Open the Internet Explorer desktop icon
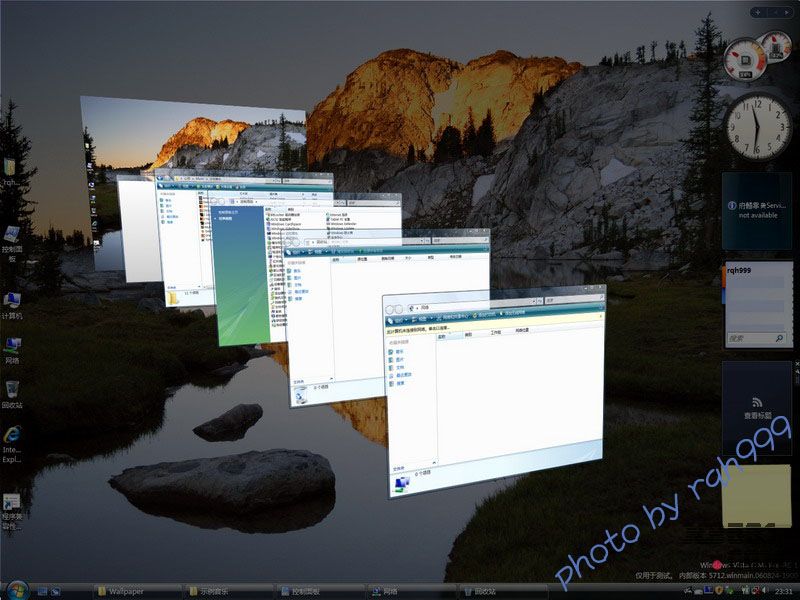Viewport: 800px width, 600px height. click(12, 437)
